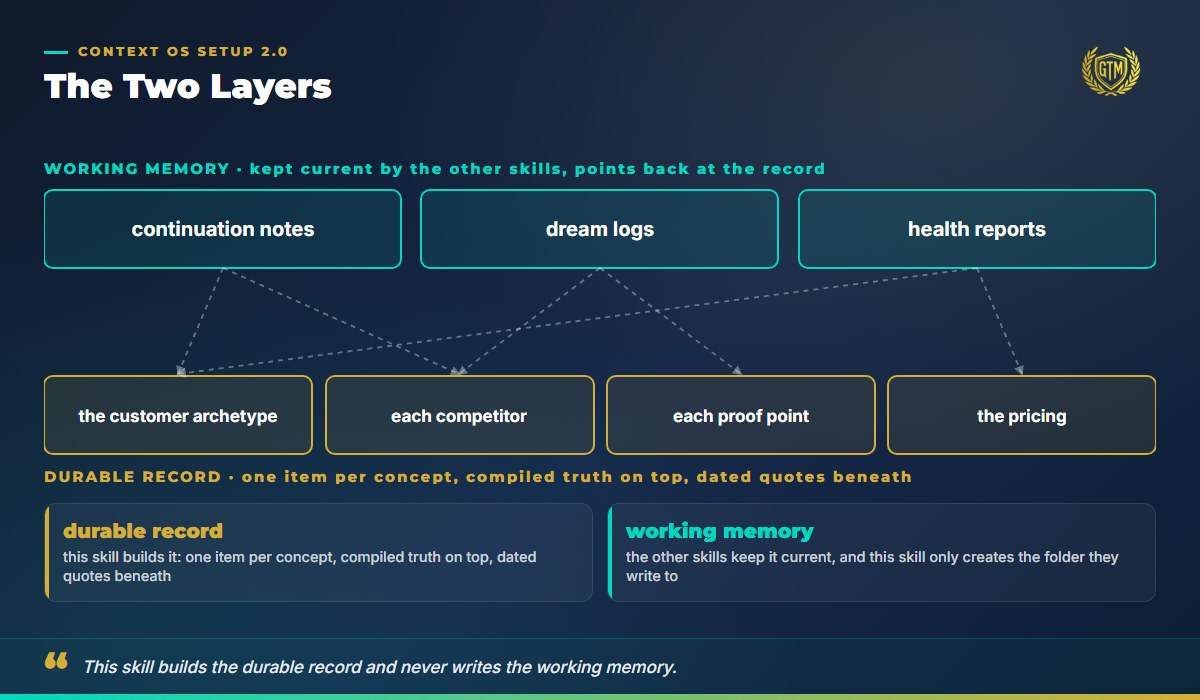
Task: Select the continuation notes box
Action: click(223, 229)
